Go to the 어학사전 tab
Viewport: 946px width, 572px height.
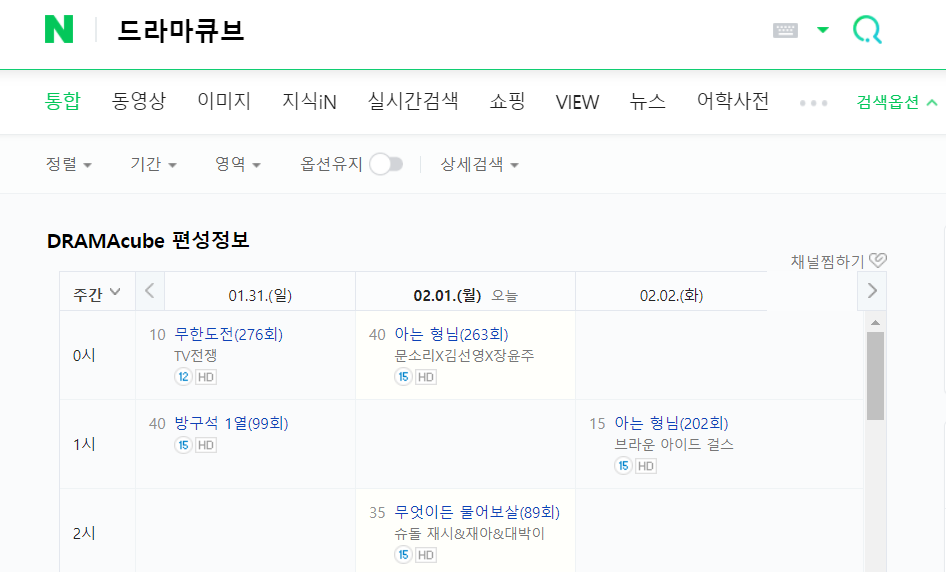click(x=733, y=101)
